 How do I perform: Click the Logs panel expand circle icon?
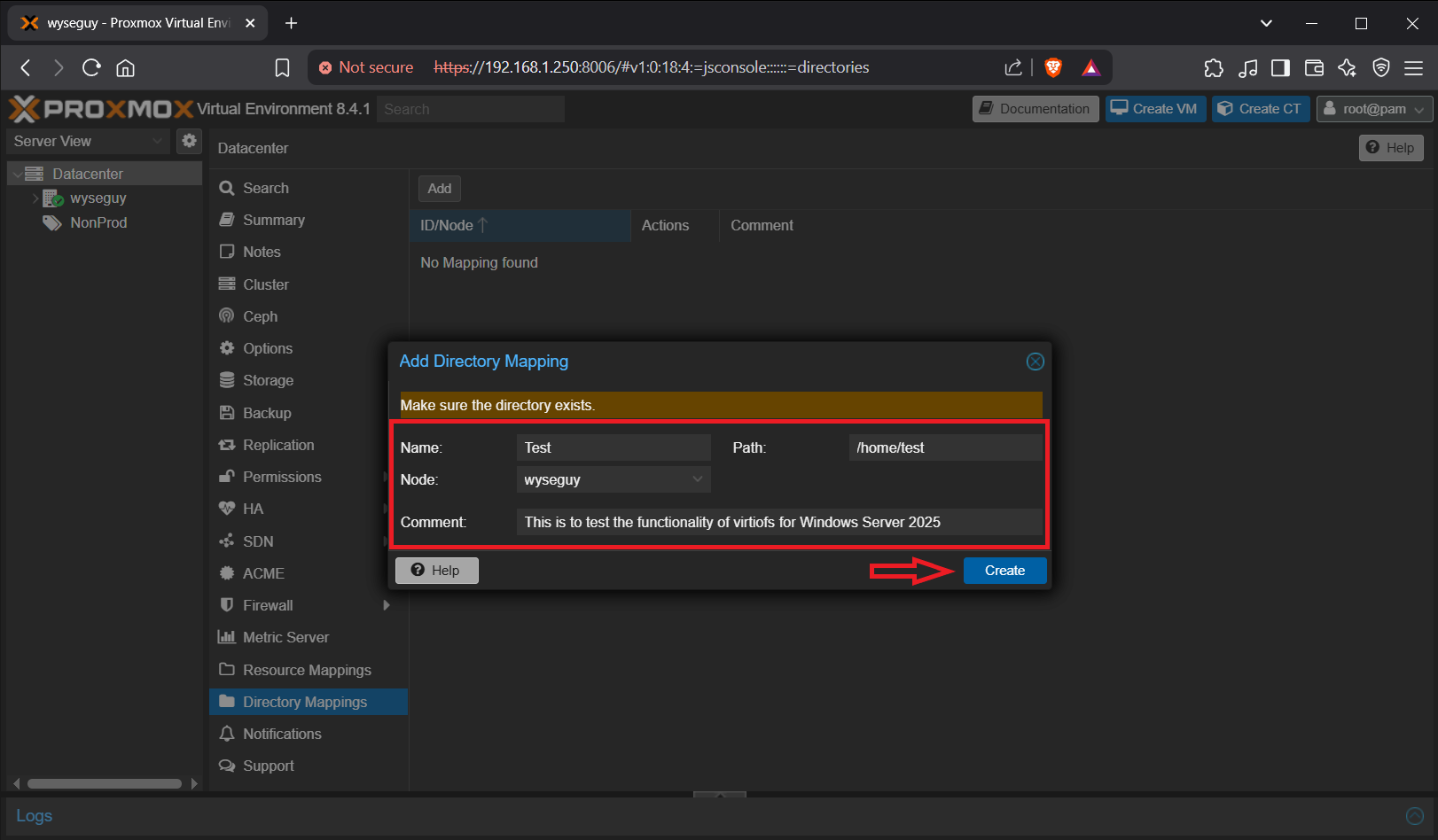tap(1415, 816)
